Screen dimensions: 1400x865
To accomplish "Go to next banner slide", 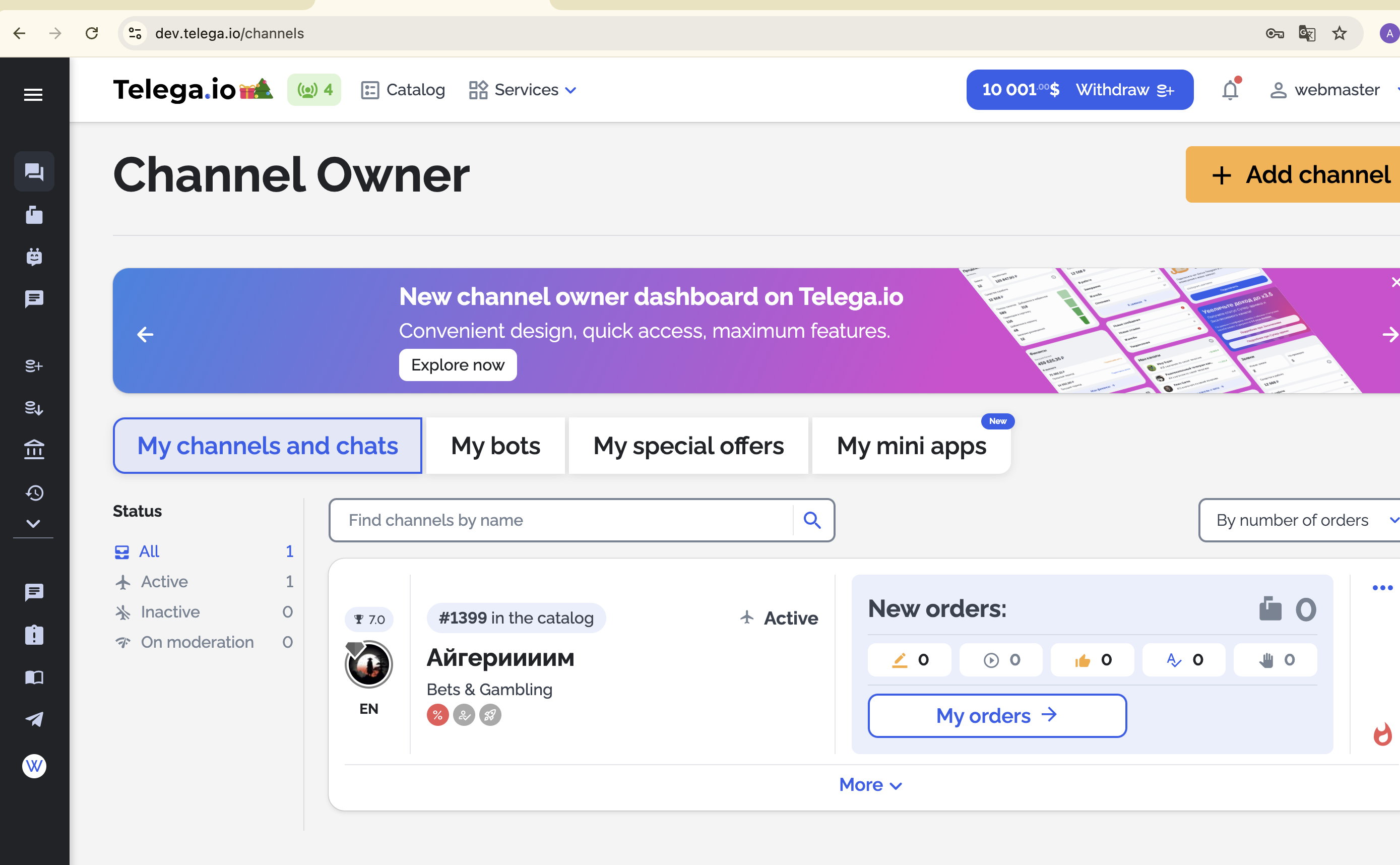I will tap(1390, 334).
